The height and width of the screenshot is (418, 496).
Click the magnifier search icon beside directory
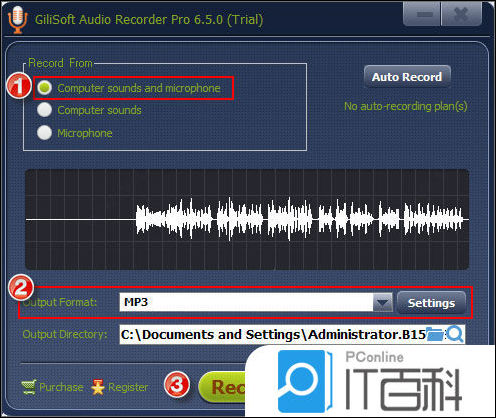[x=455, y=334]
